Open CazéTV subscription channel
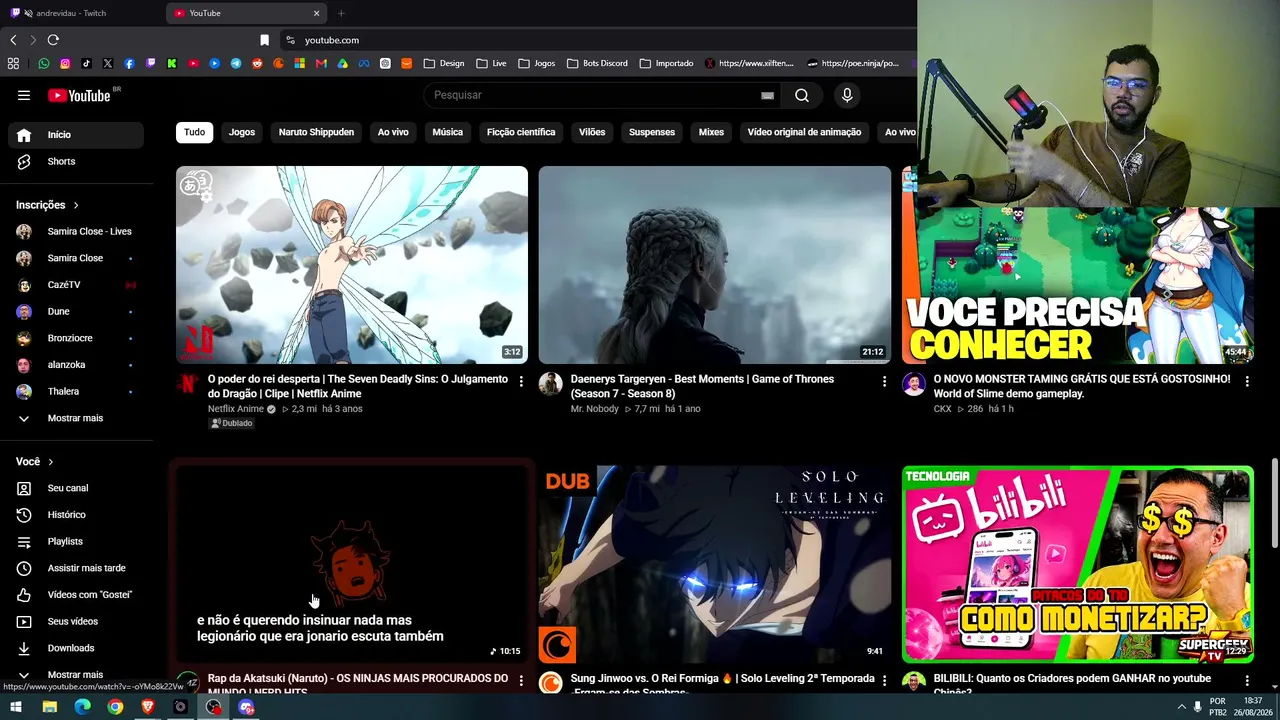Viewport: 1280px width, 720px height. coord(76,285)
